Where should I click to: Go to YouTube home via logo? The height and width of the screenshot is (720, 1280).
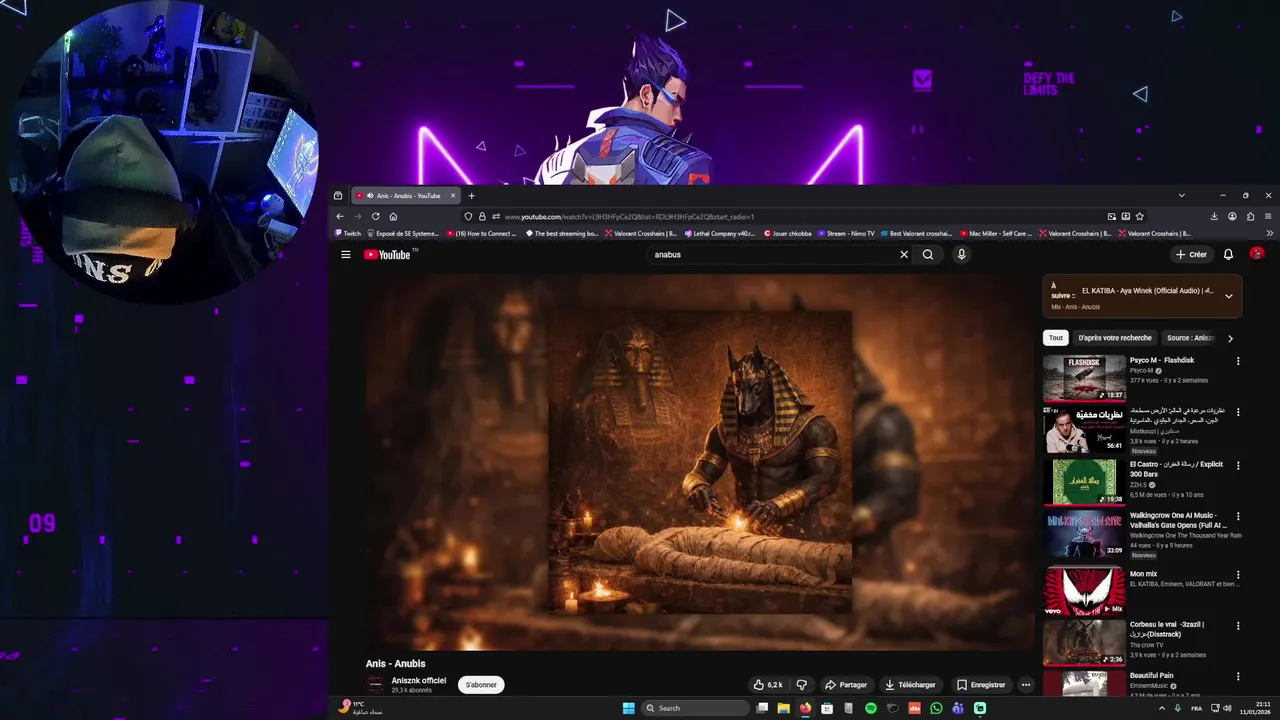coord(388,255)
